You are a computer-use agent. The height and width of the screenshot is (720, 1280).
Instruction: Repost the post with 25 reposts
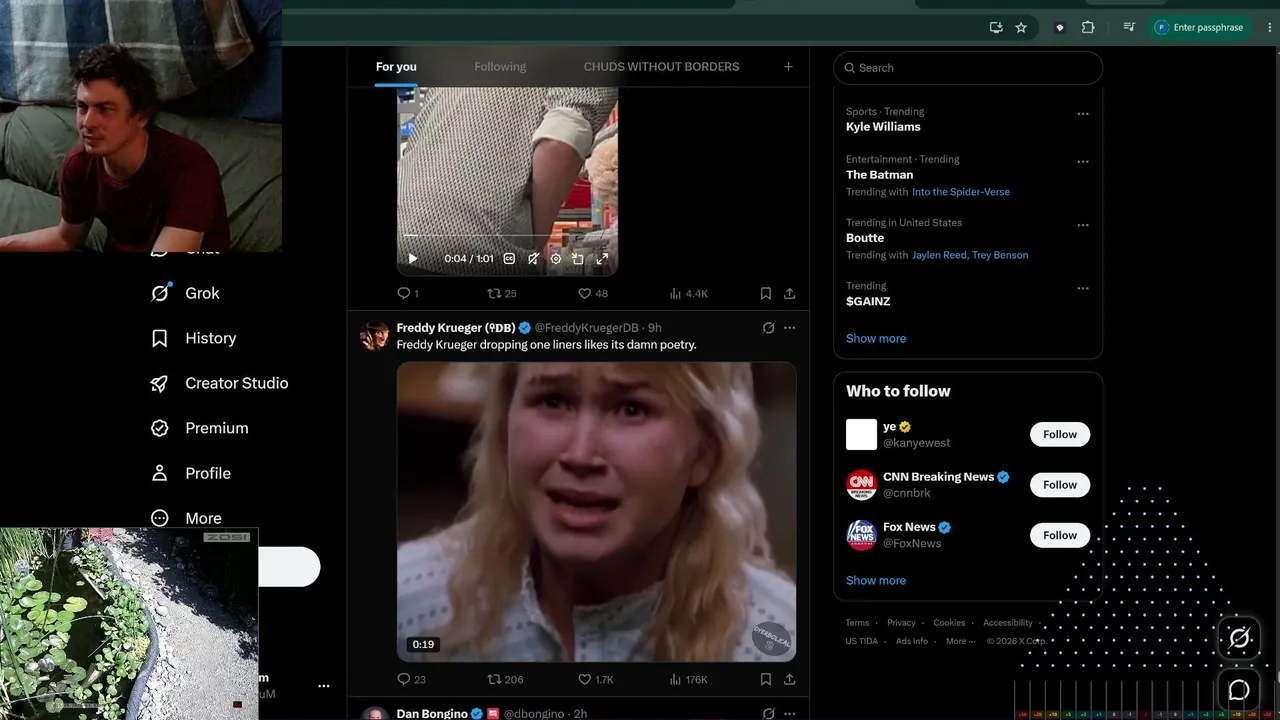pyautogui.click(x=502, y=293)
